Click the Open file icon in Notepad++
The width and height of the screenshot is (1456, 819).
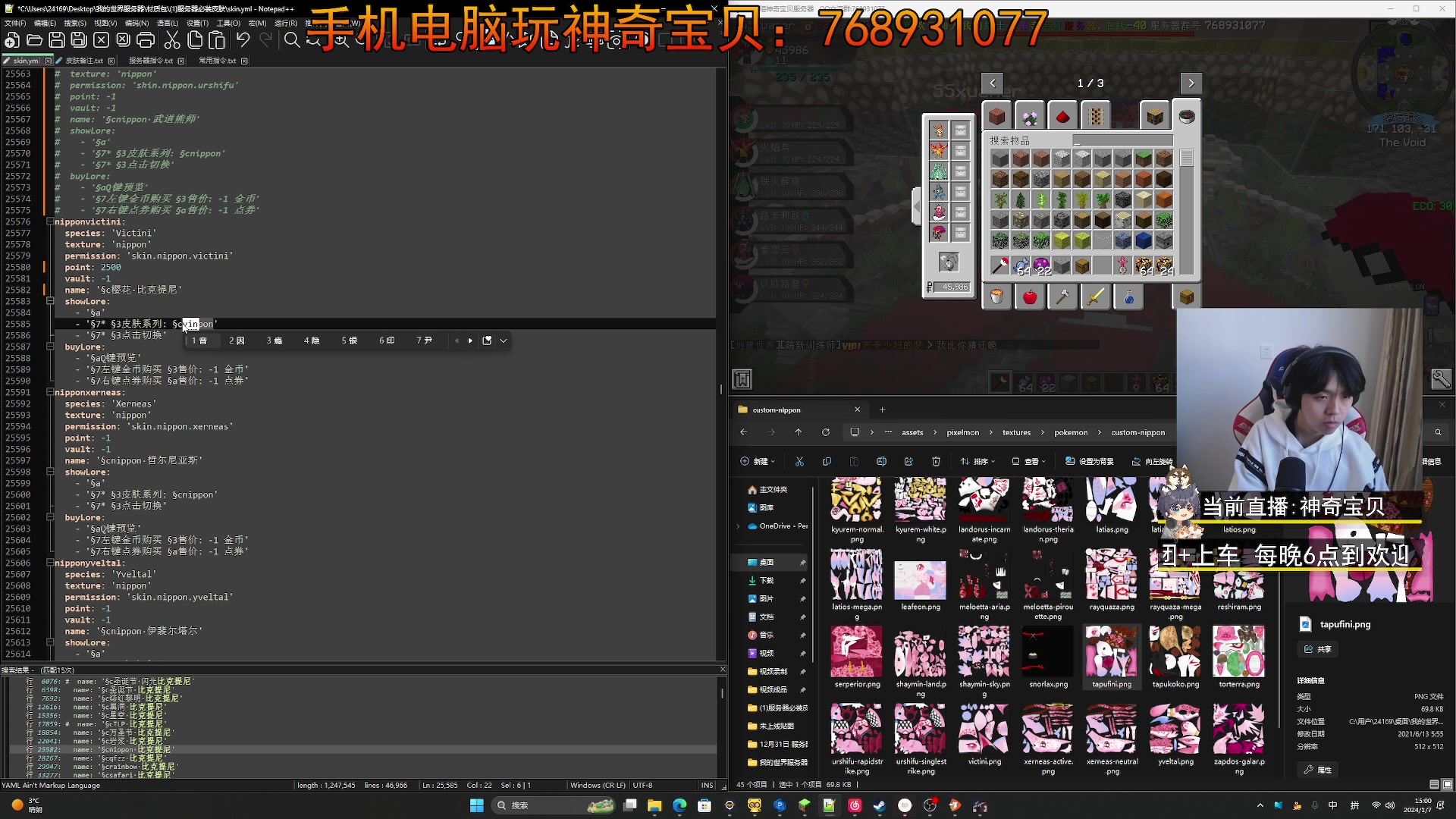[34, 40]
